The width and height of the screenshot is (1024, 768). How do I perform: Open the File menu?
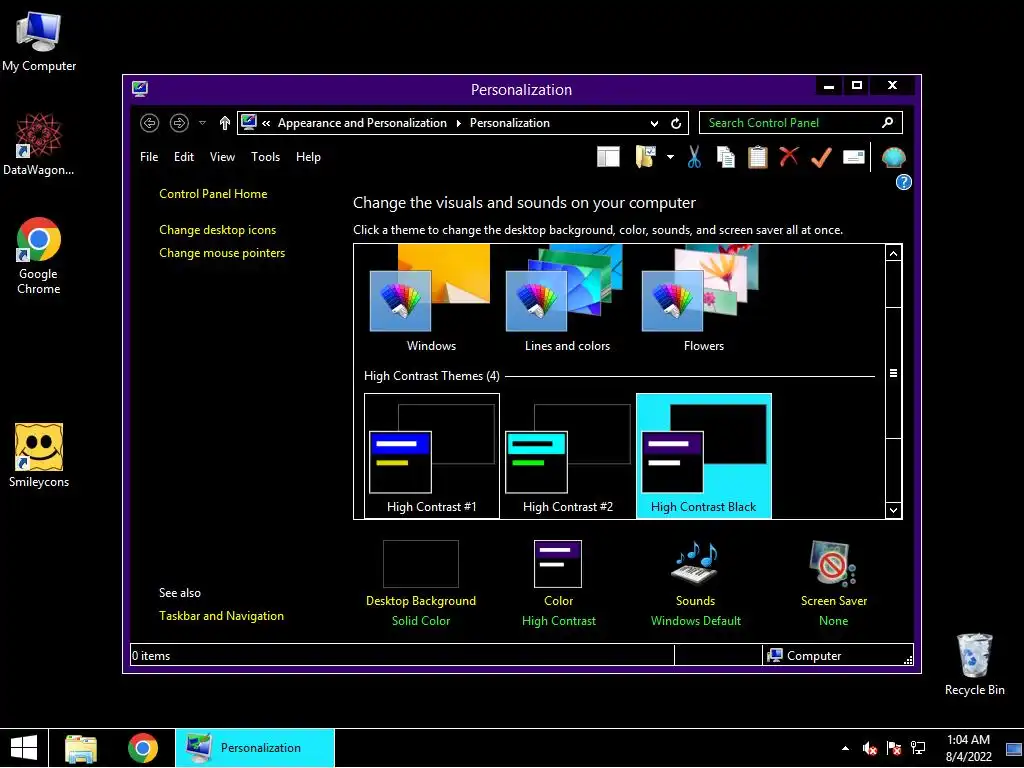(149, 157)
